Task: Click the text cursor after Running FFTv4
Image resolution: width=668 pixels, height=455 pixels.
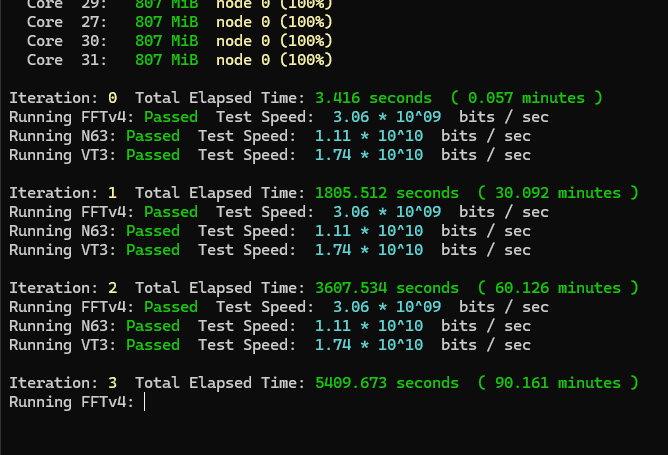Action: tap(146, 402)
